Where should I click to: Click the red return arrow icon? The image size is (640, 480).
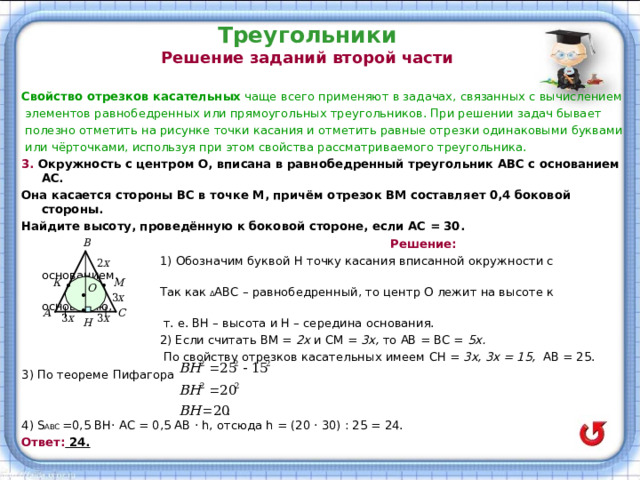(x=593, y=433)
